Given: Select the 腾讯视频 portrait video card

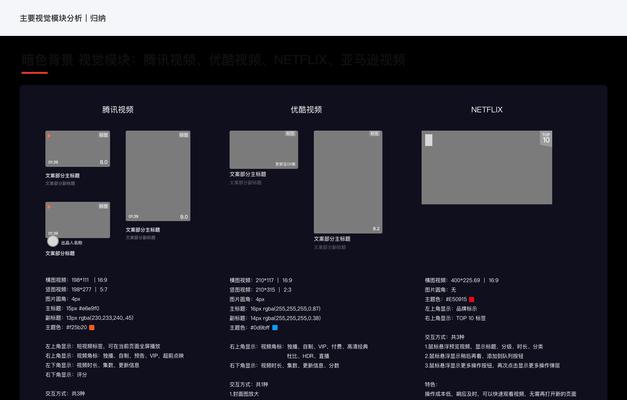Looking at the screenshot, I should tap(158, 176).
